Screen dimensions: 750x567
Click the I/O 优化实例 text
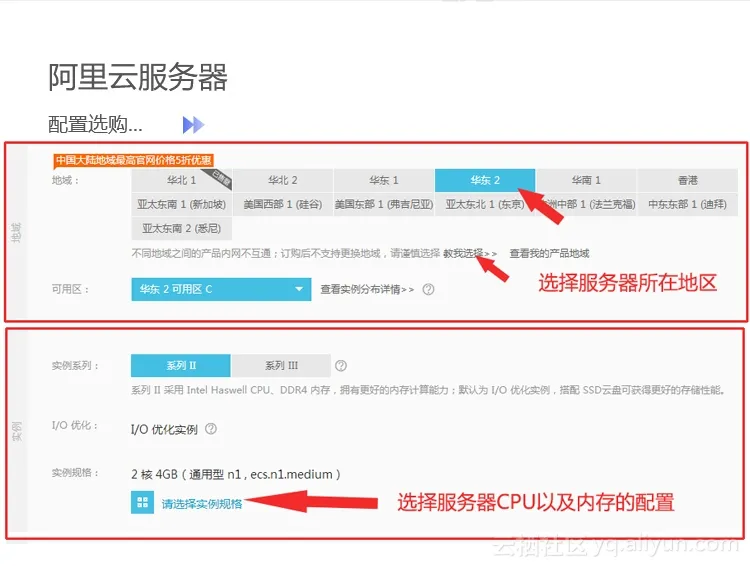pos(165,429)
